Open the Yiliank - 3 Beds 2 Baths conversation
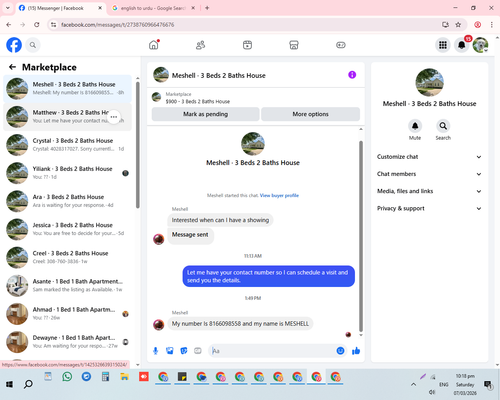The width and height of the screenshot is (500, 400). pos(67,173)
